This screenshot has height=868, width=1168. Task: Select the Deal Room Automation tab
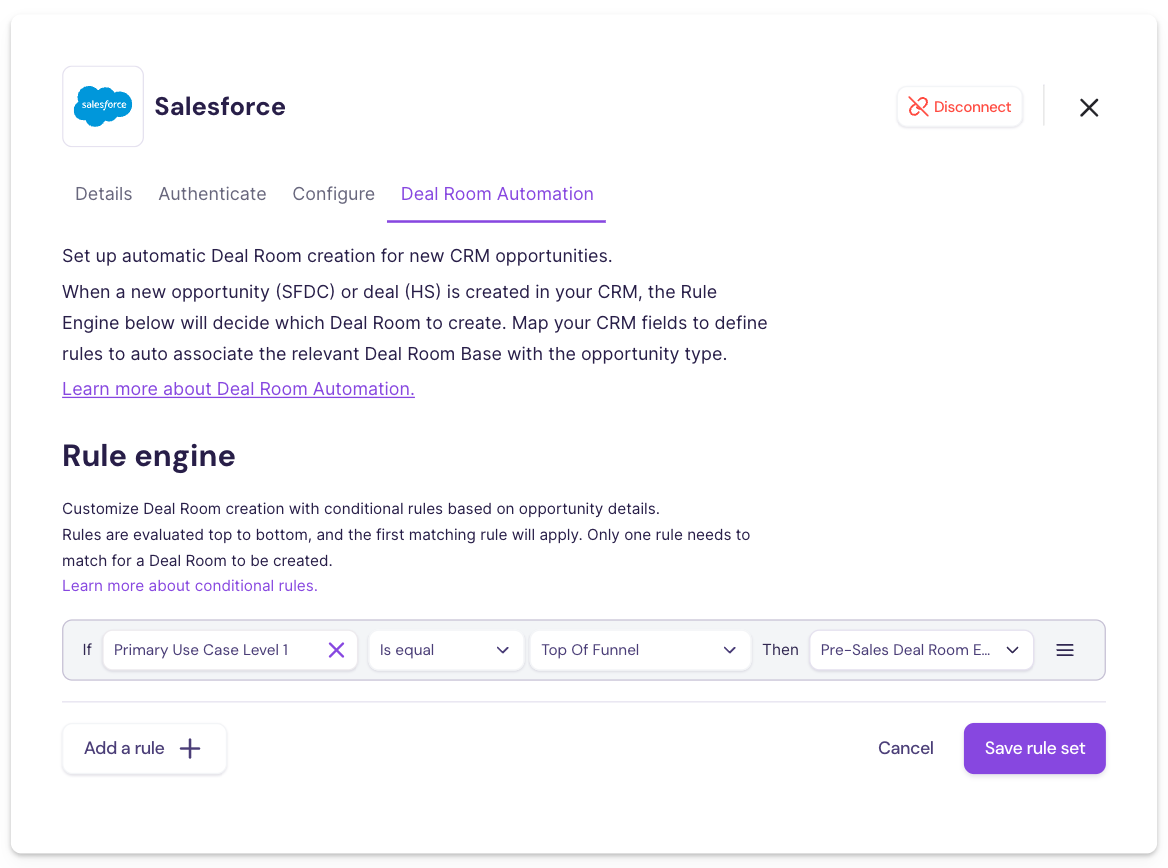(x=497, y=194)
